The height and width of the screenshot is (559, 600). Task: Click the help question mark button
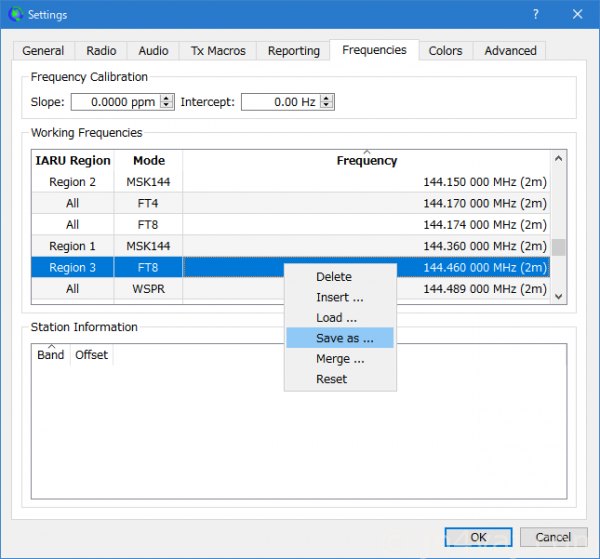coord(535,15)
